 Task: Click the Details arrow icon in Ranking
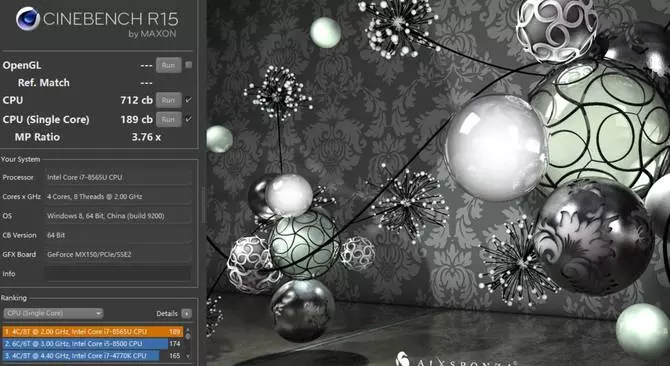[x=186, y=313]
